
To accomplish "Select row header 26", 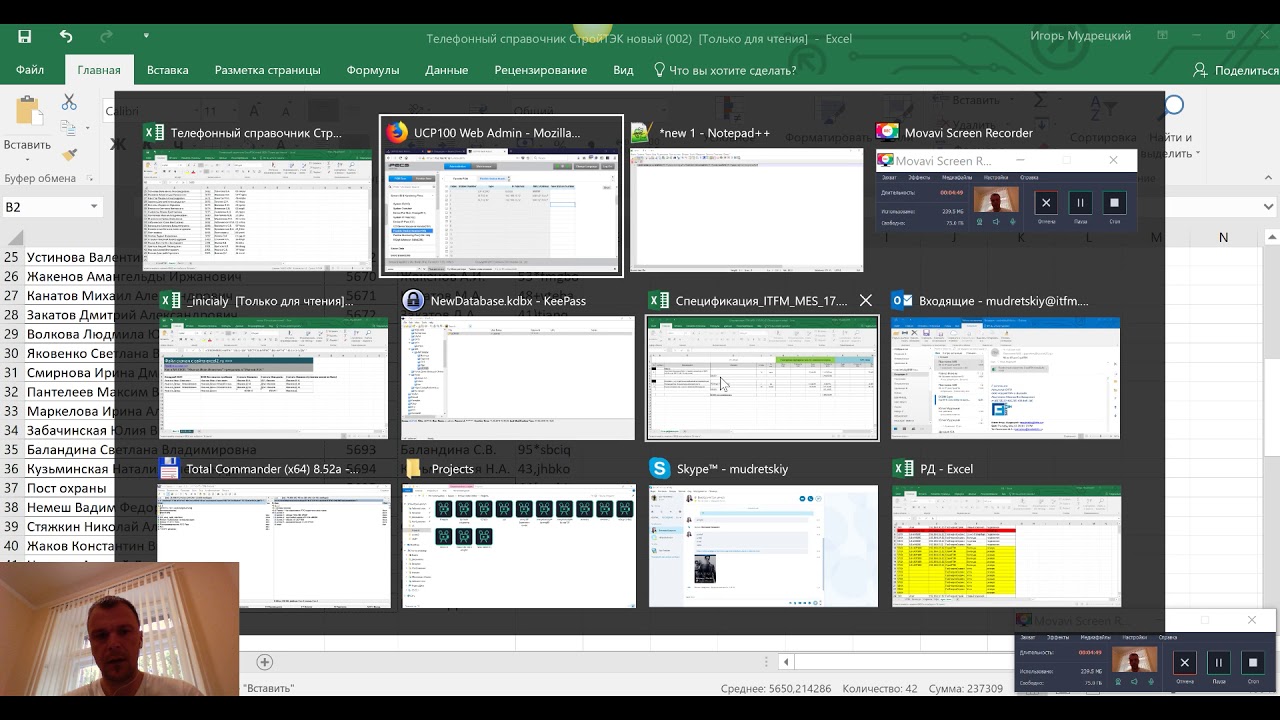I will pyautogui.click(x=11, y=277).
